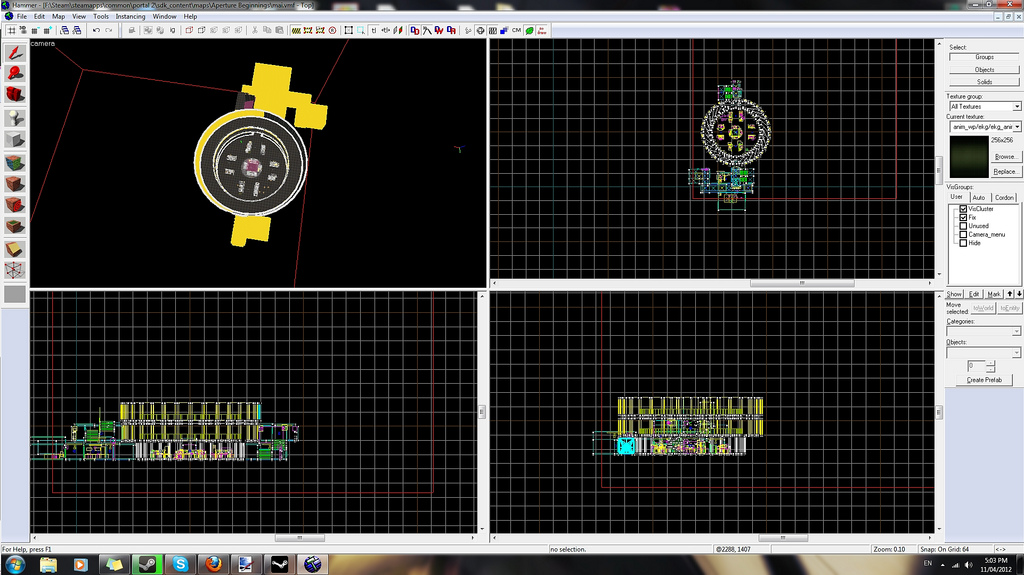The height and width of the screenshot is (575, 1024).
Task: Enable the Camera_menu visgroup checkbox
Action: 963,235
